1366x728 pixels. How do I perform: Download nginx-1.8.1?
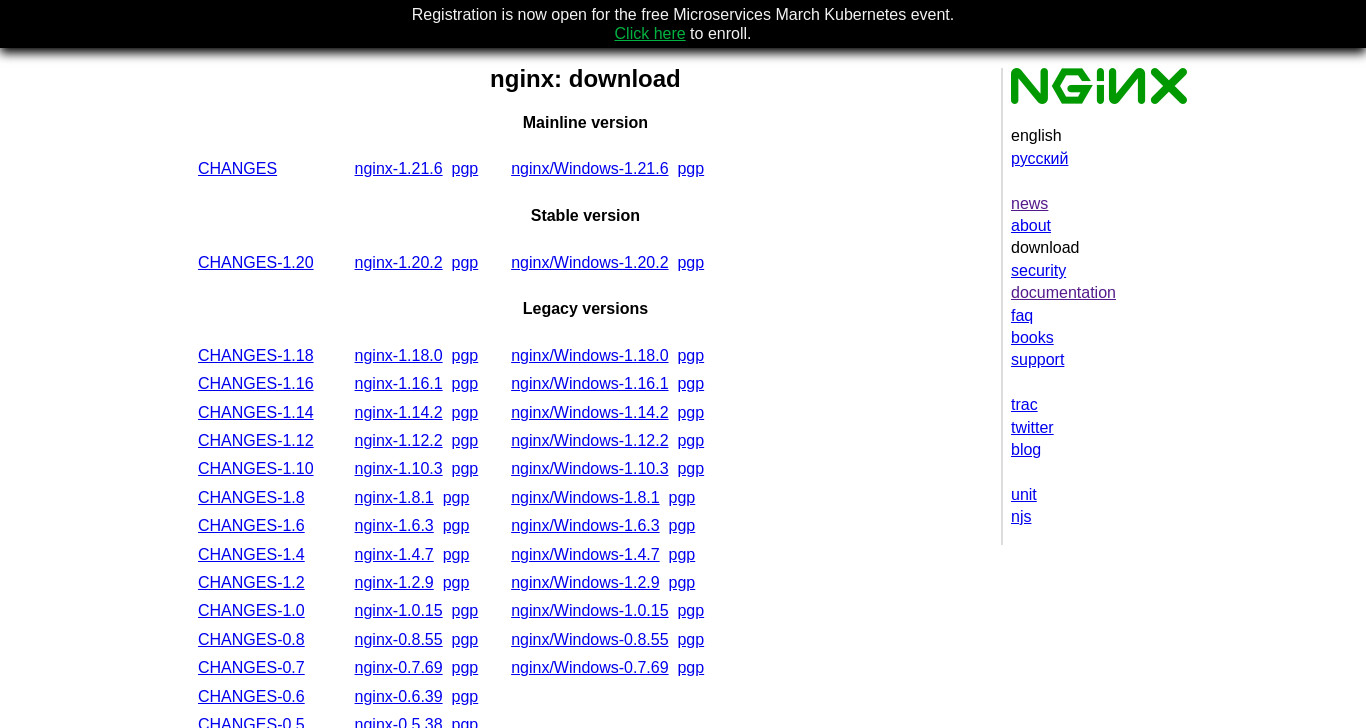click(394, 498)
